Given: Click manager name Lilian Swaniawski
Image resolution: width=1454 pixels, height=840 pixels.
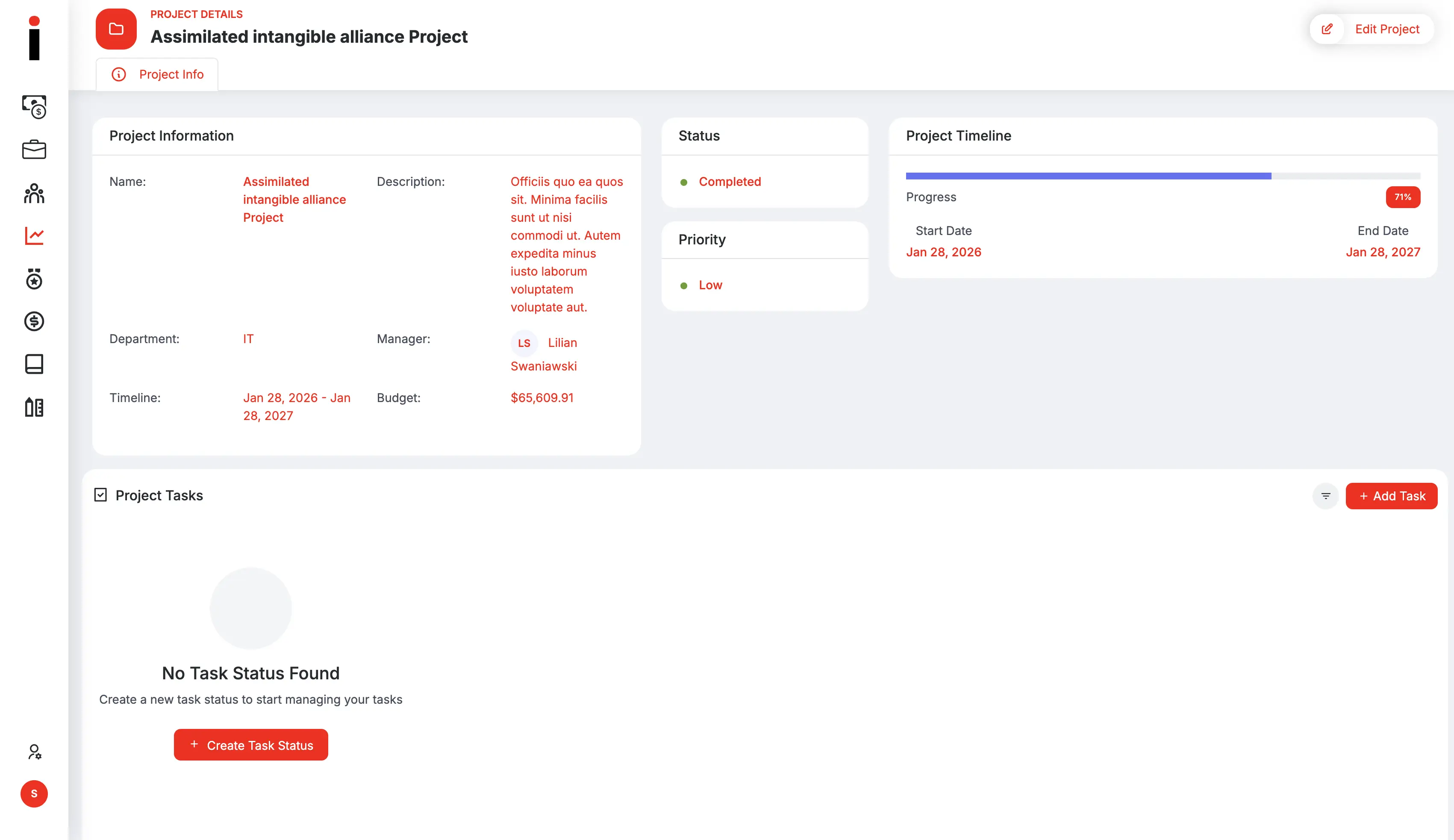Looking at the screenshot, I should click(544, 354).
